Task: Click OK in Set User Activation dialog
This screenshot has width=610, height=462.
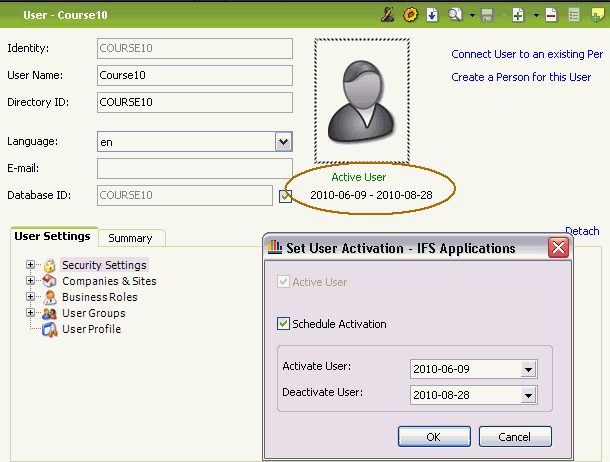Action: [434, 436]
